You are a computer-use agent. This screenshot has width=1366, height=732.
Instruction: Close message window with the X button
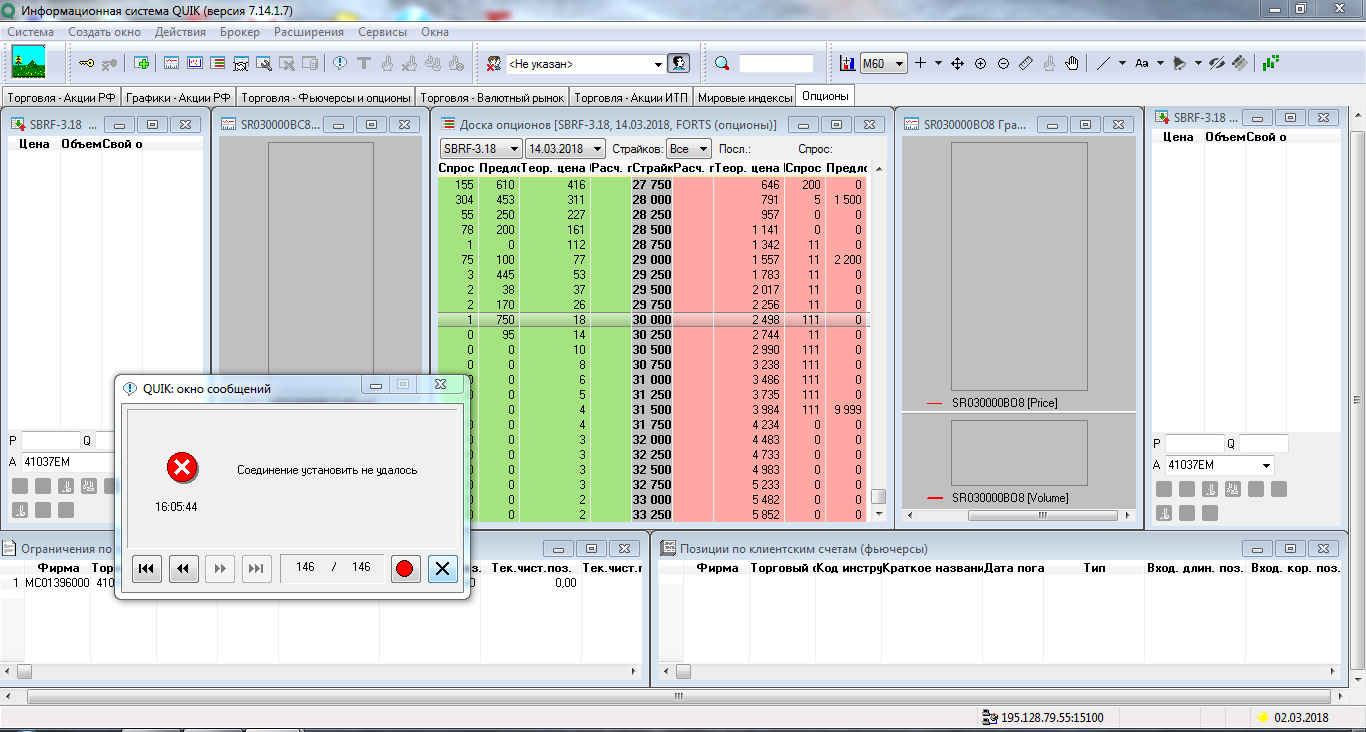click(x=442, y=568)
